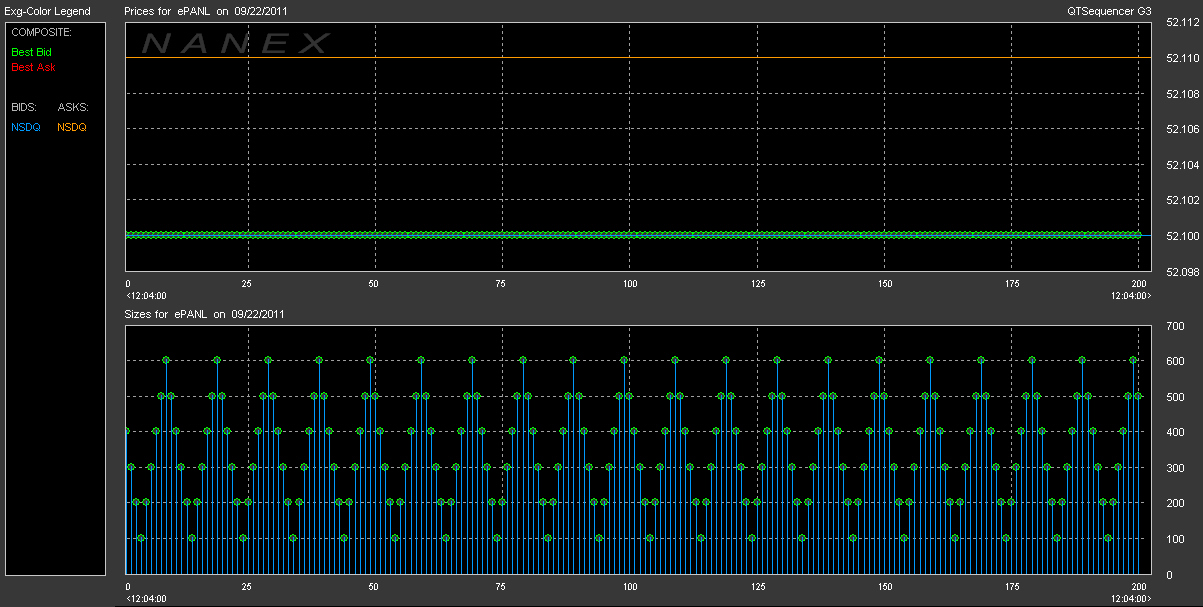1203x607 pixels.
Task: Click the 175 tick under Sizes chart
Action: pos(1011,587)
